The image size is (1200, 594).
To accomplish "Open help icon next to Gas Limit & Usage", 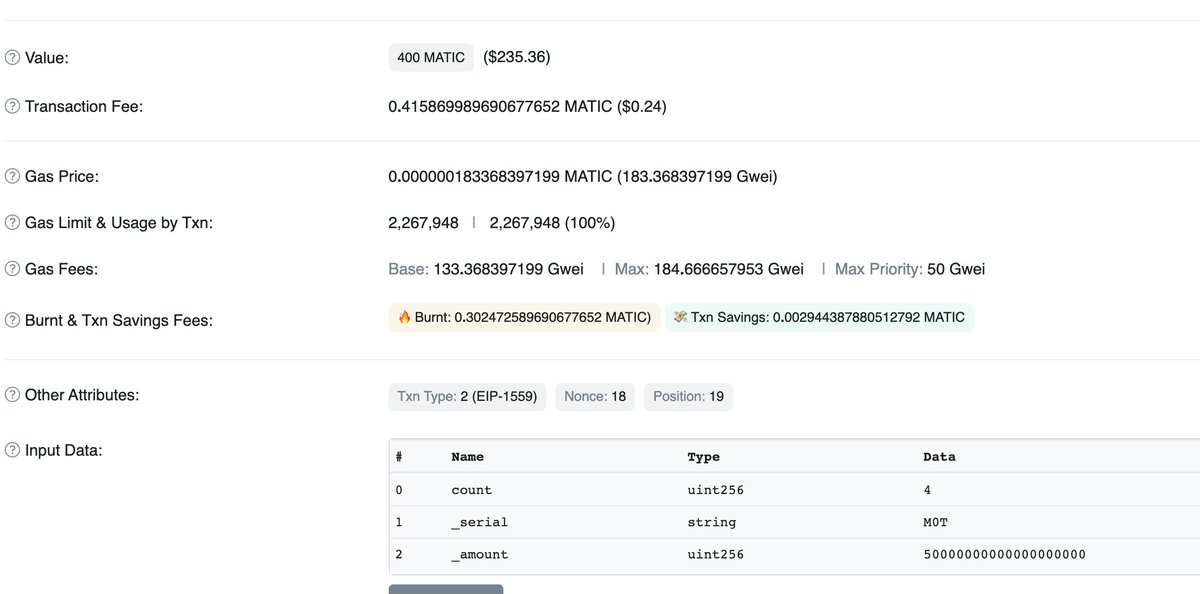I will tap(12, 223).
